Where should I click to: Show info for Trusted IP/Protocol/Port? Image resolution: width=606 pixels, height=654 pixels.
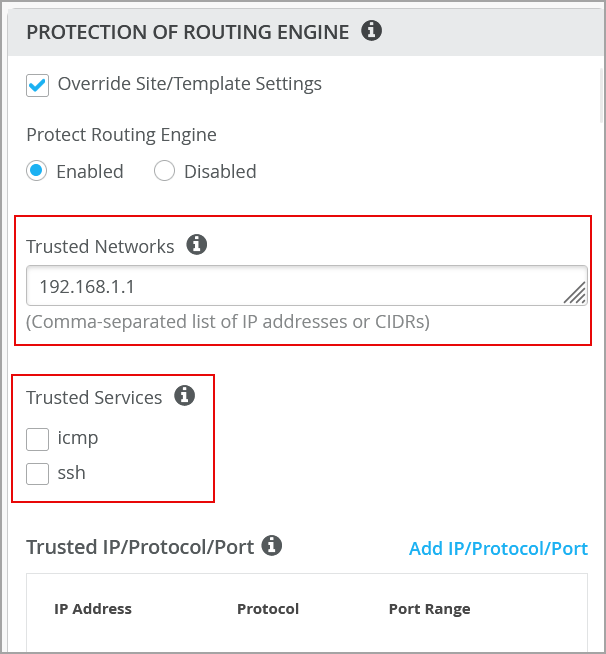[x=272, y=546]
